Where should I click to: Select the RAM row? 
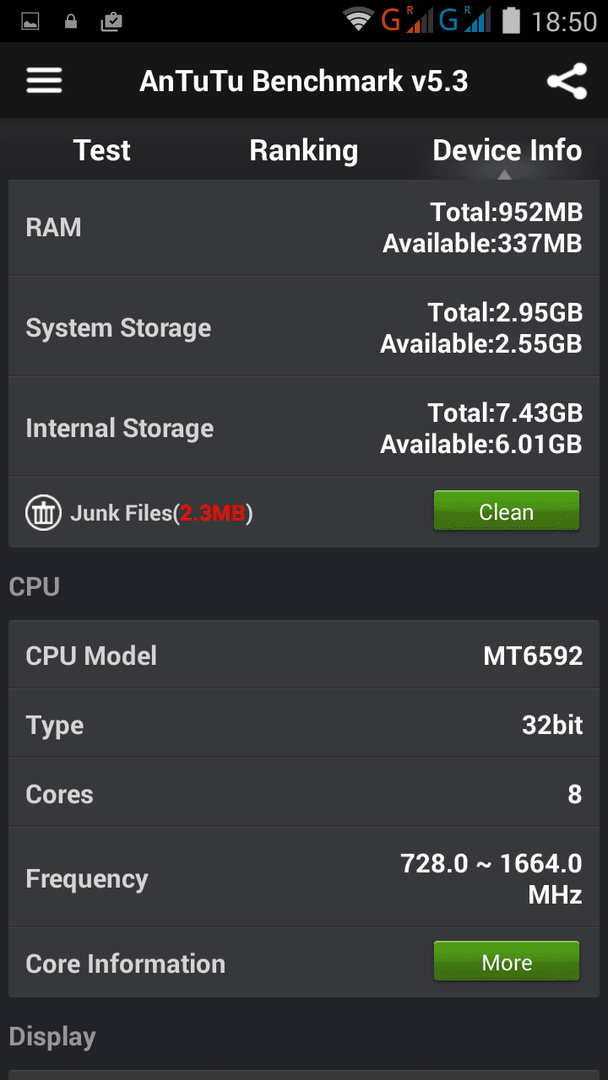pos(304,227)
